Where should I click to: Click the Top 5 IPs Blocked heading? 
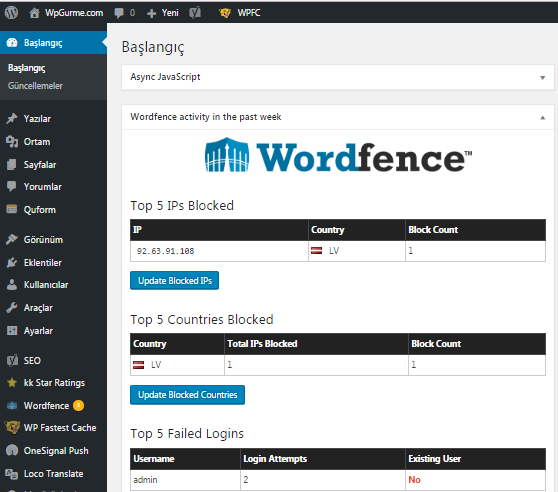click(182, 206)
